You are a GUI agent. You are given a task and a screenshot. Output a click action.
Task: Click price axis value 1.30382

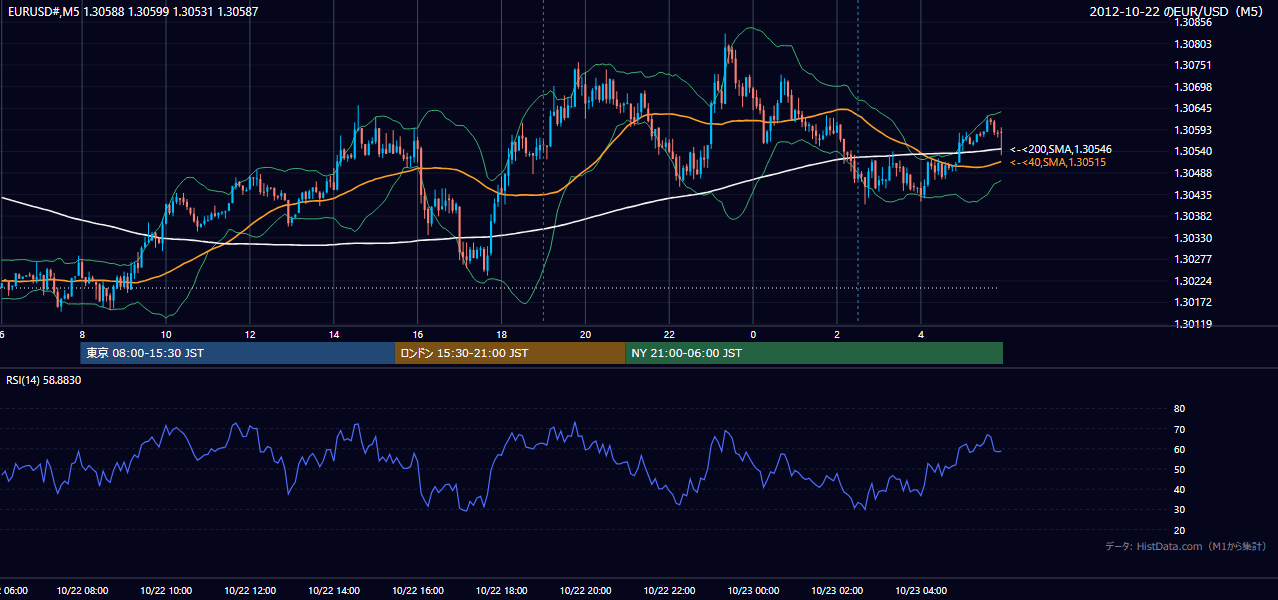point(1194,216)
